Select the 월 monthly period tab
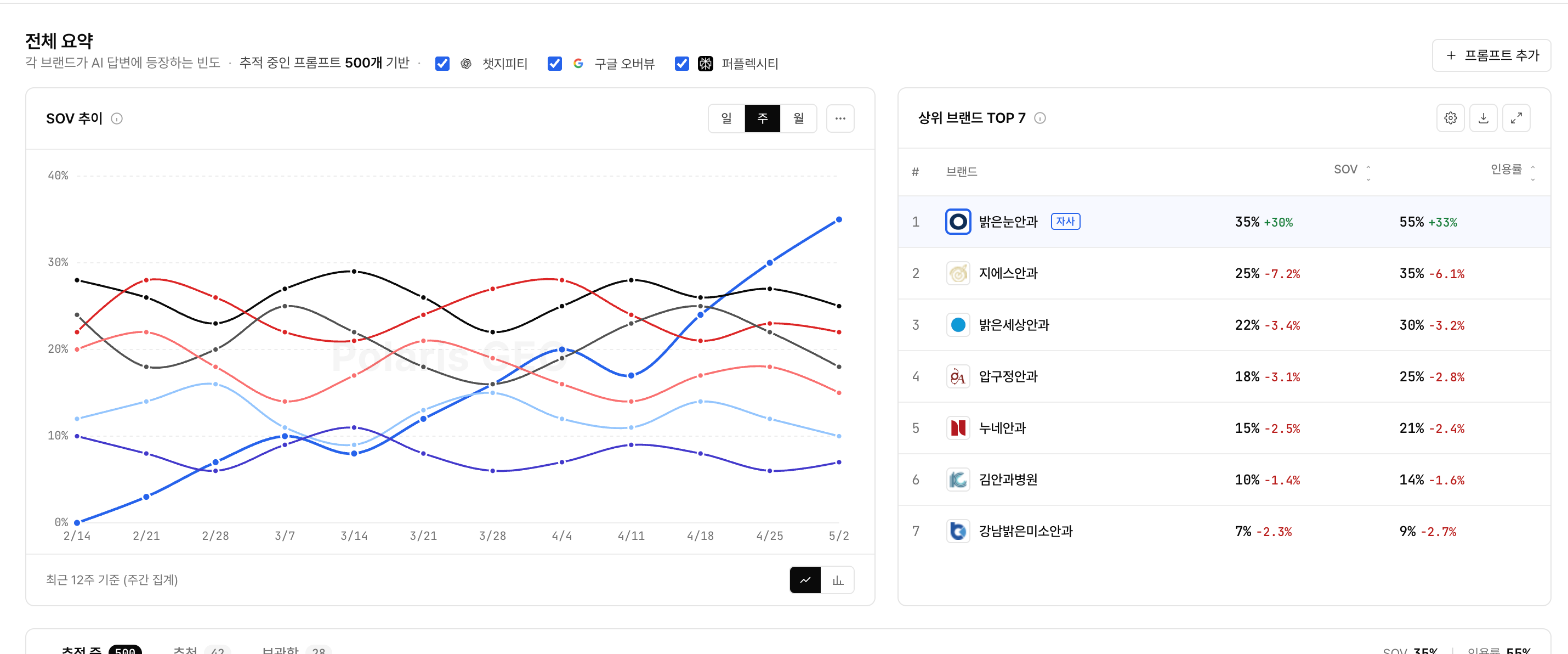The height and width of the screenshot is (654, 1568). [798, 118]
